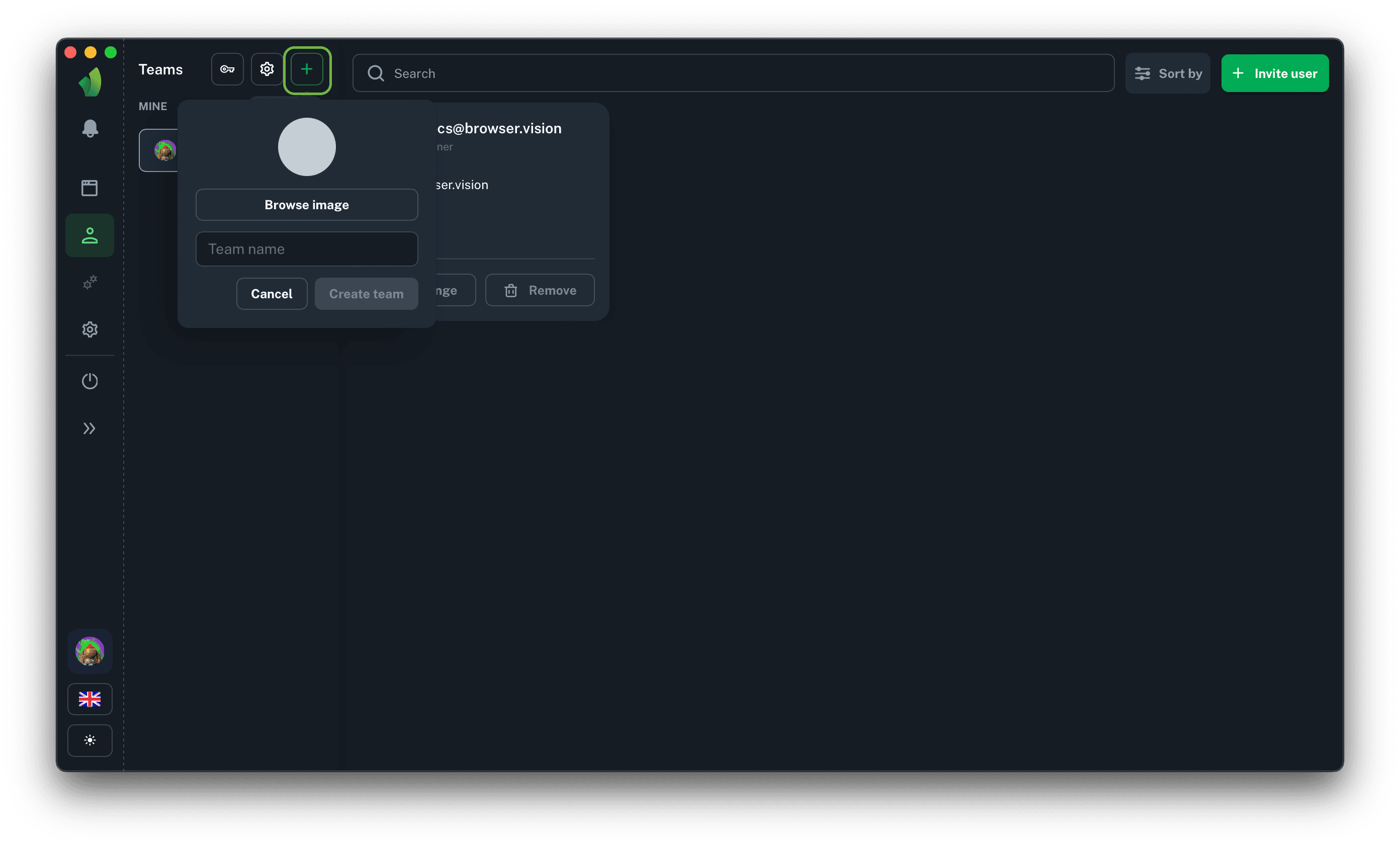Click the Remove button with trash icon
Screen dimensions: 1400x846
pyautogui.click(x=540, y=290)
